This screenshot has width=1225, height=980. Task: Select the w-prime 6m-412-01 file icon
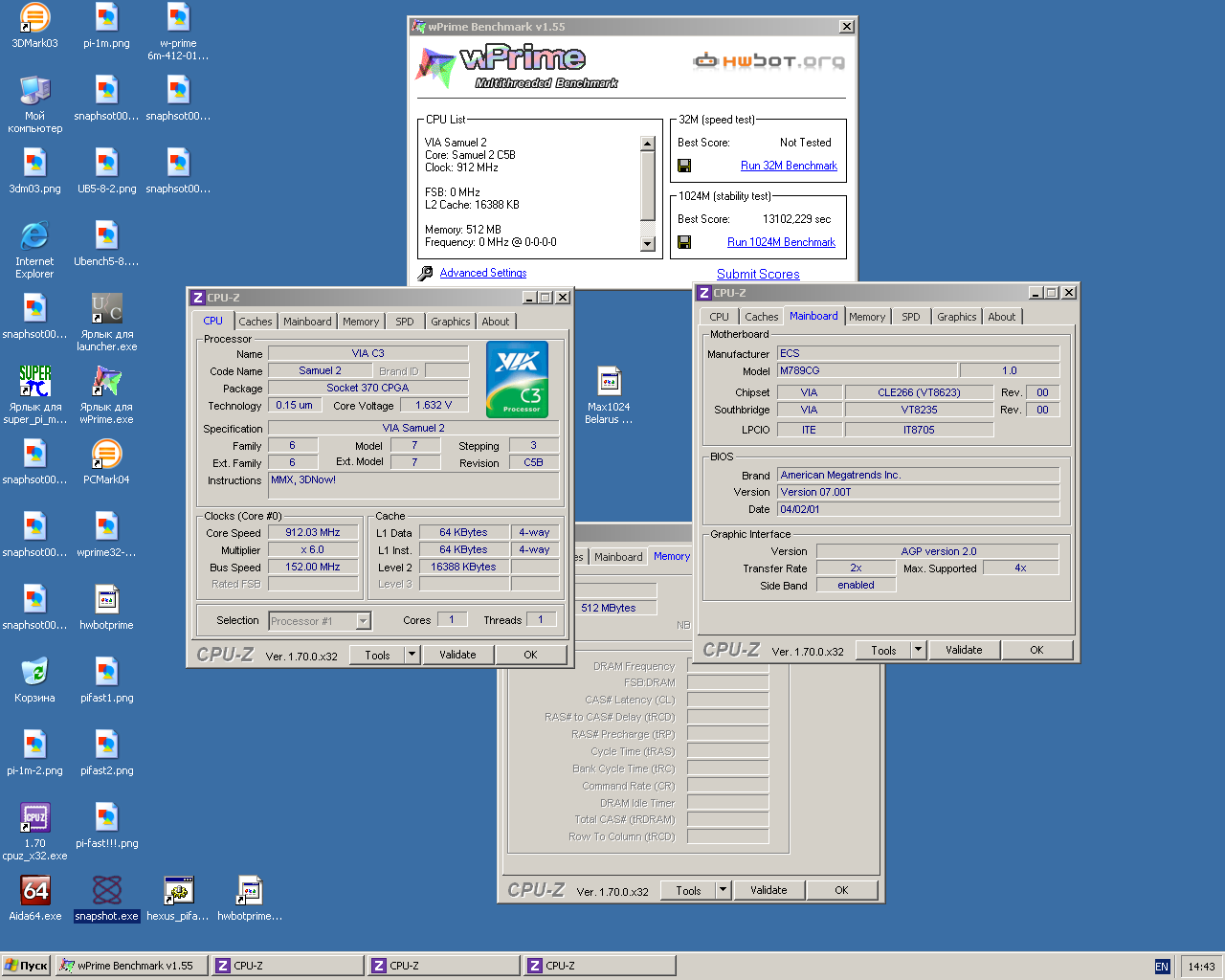(x=178, y=32)
